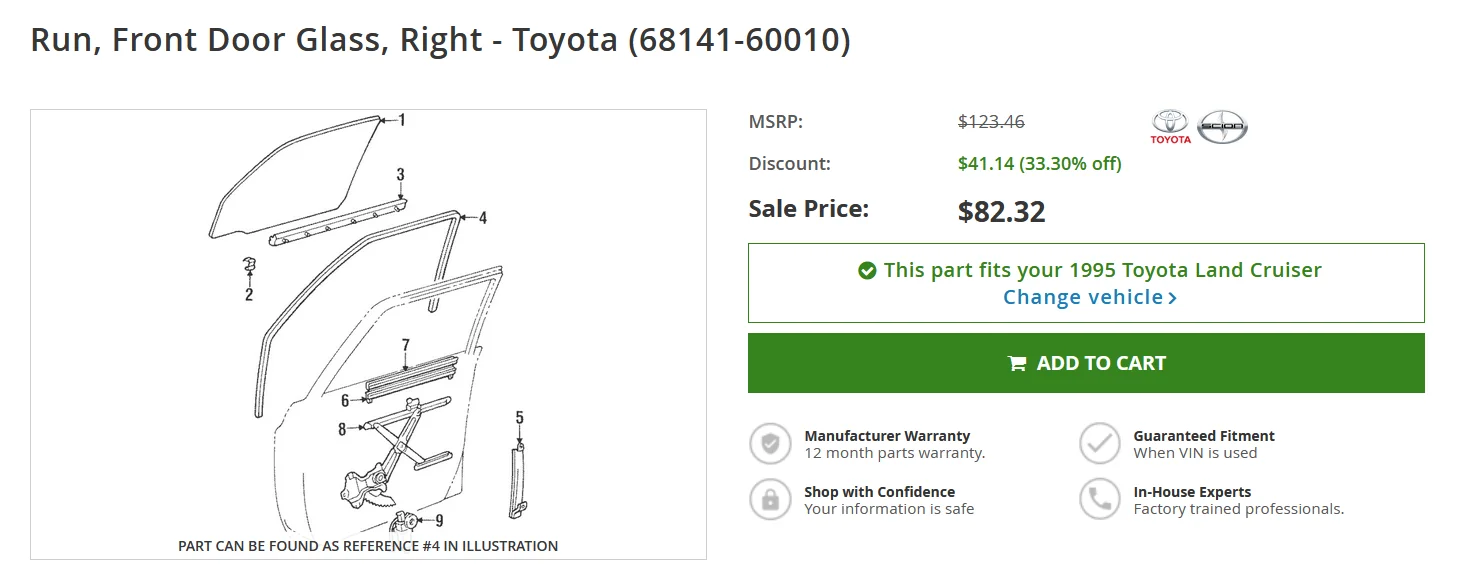Click reference number 7 in the diagram
This screenshot has height=577, width=1463.
[406, 346]
